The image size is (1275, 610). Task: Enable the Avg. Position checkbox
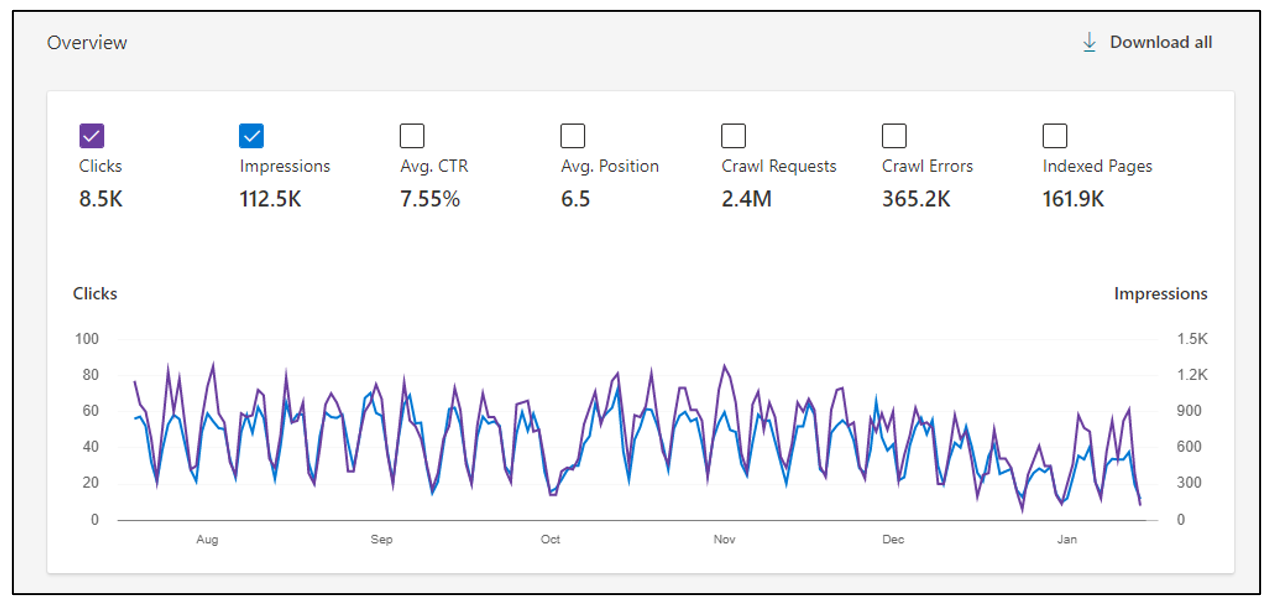[573, 136]
